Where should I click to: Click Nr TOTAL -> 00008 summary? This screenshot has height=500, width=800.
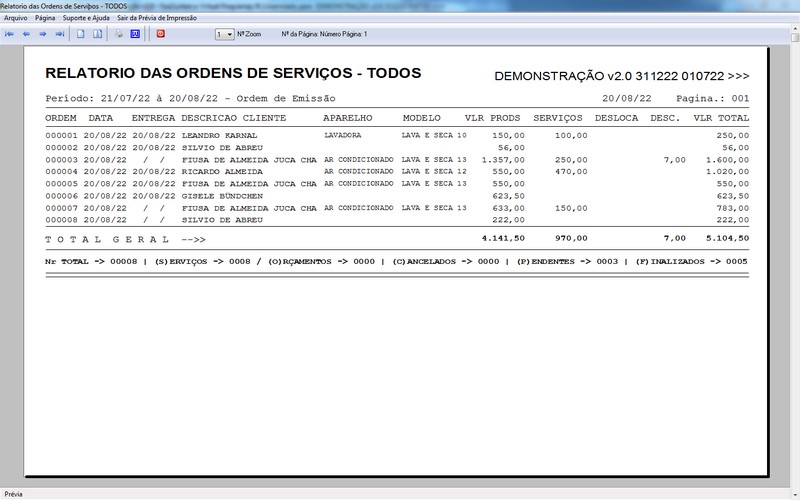pyautogui.click(x=91, y=262)
